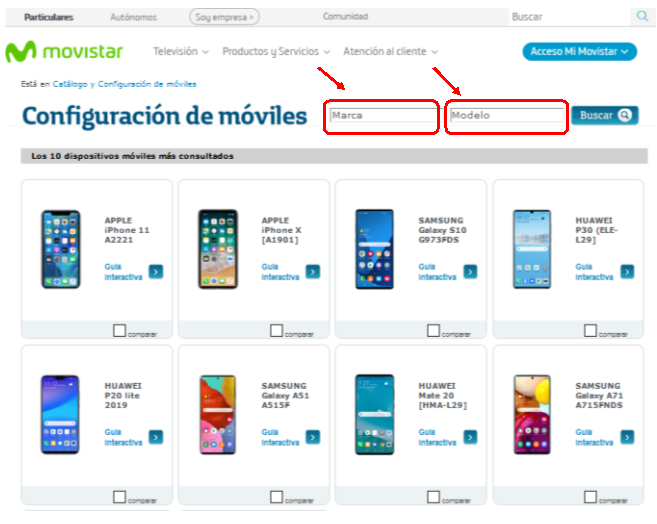The width and height of the screenshot is (657, 524).
Task: Open Acceso Mi Movistar dropdown
Action: tap(579, 52)
